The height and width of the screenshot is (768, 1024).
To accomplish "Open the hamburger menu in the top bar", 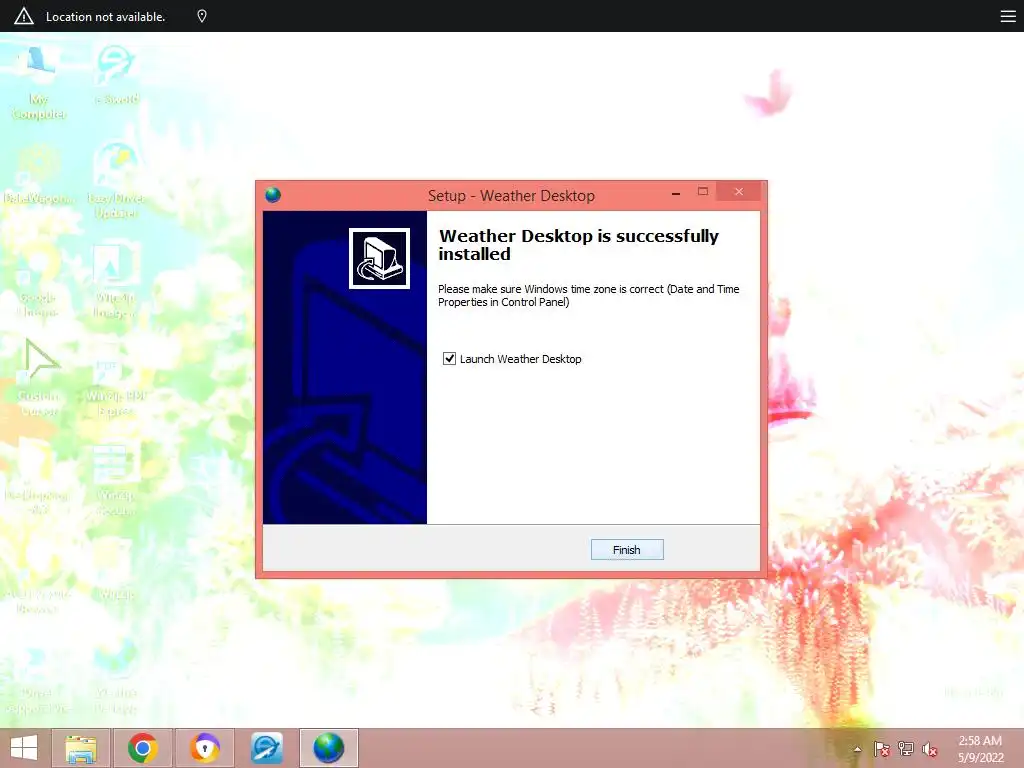I will tap(1008, 16).
